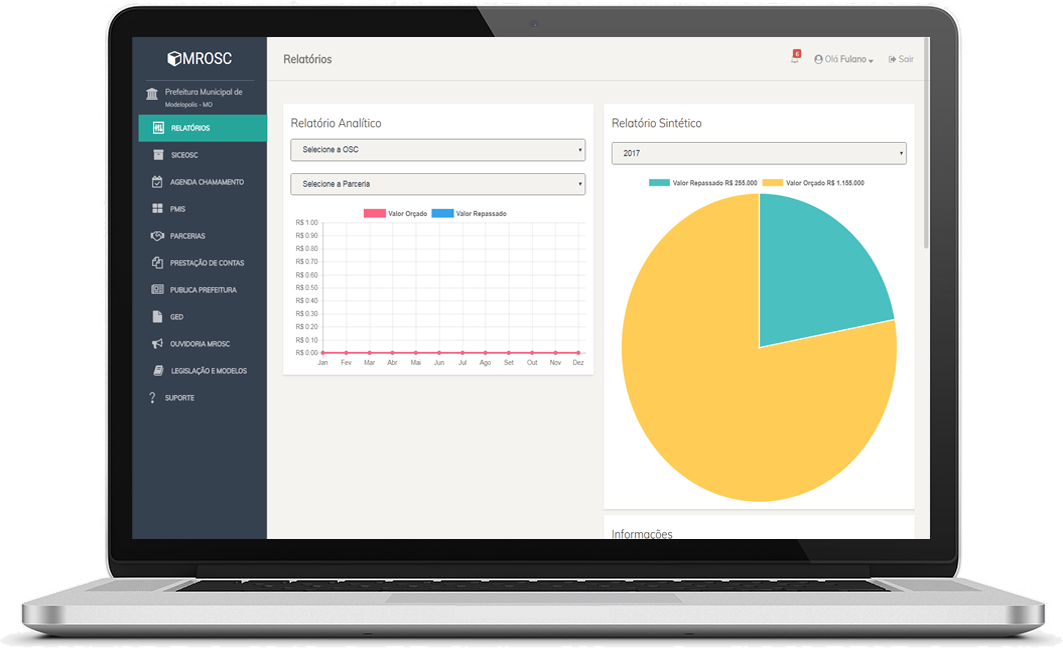
Task: Click the Suporte help link
Action: tap(179, 398)
